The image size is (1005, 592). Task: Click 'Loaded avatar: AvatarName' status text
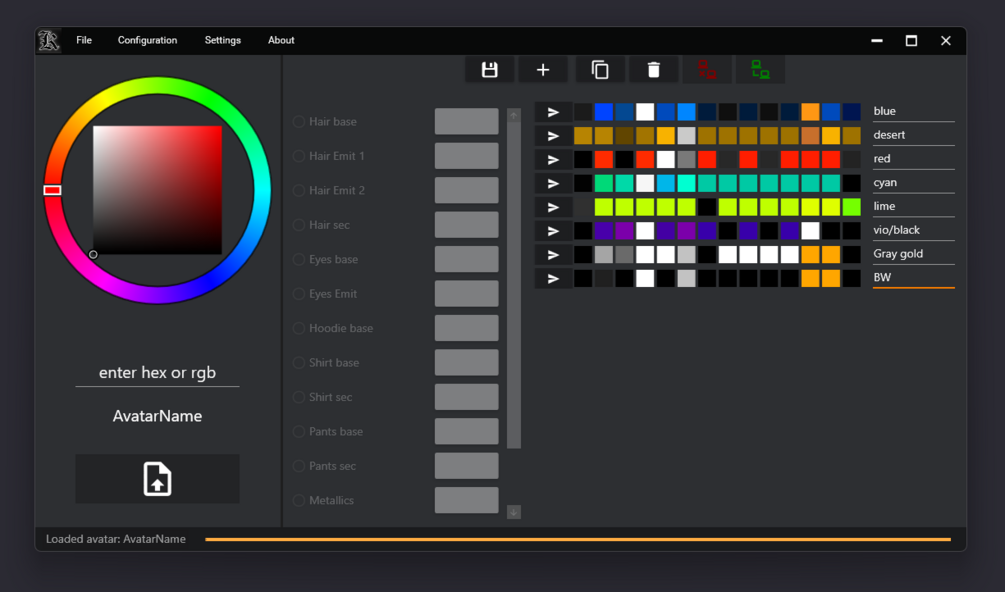pyautogui.click(x=116, y=539)
